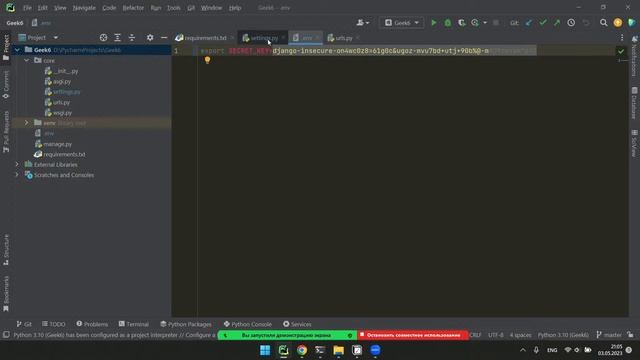
Task: Click the profiler run icon
Action: (x=475, y=23)
